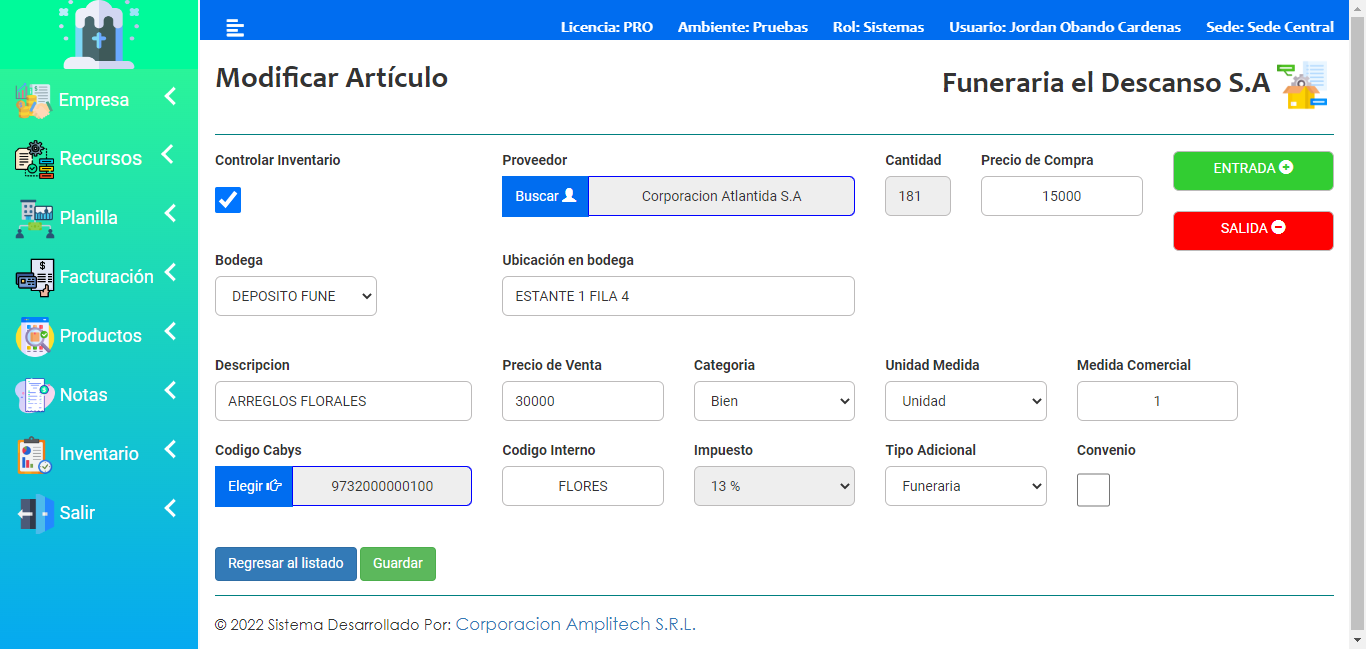This screenshot has height=649, width=1366.
Task: Click Buscar to search for Proveedor
Action: [545, 196]
